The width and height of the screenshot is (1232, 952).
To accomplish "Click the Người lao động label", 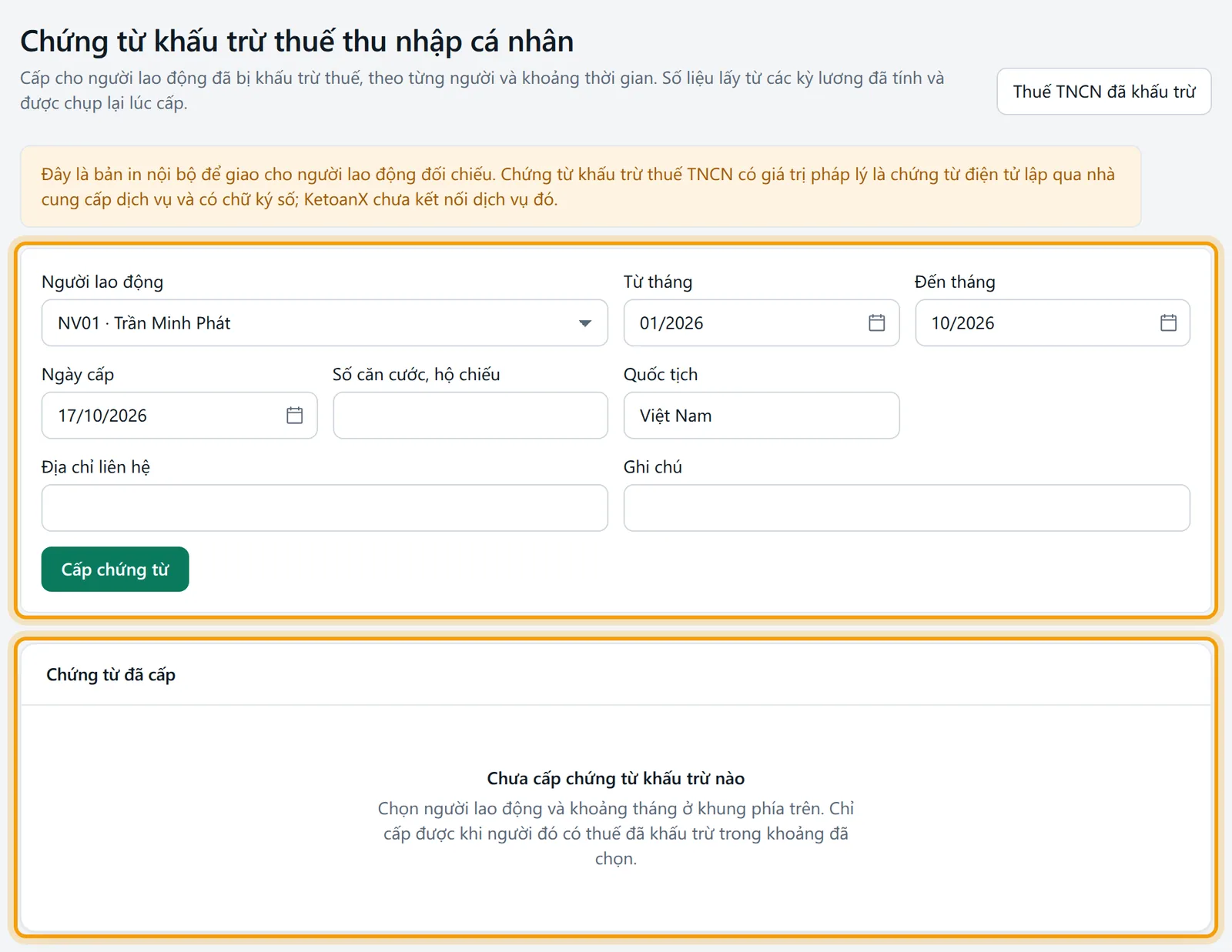I will click(x=102, y=282).
